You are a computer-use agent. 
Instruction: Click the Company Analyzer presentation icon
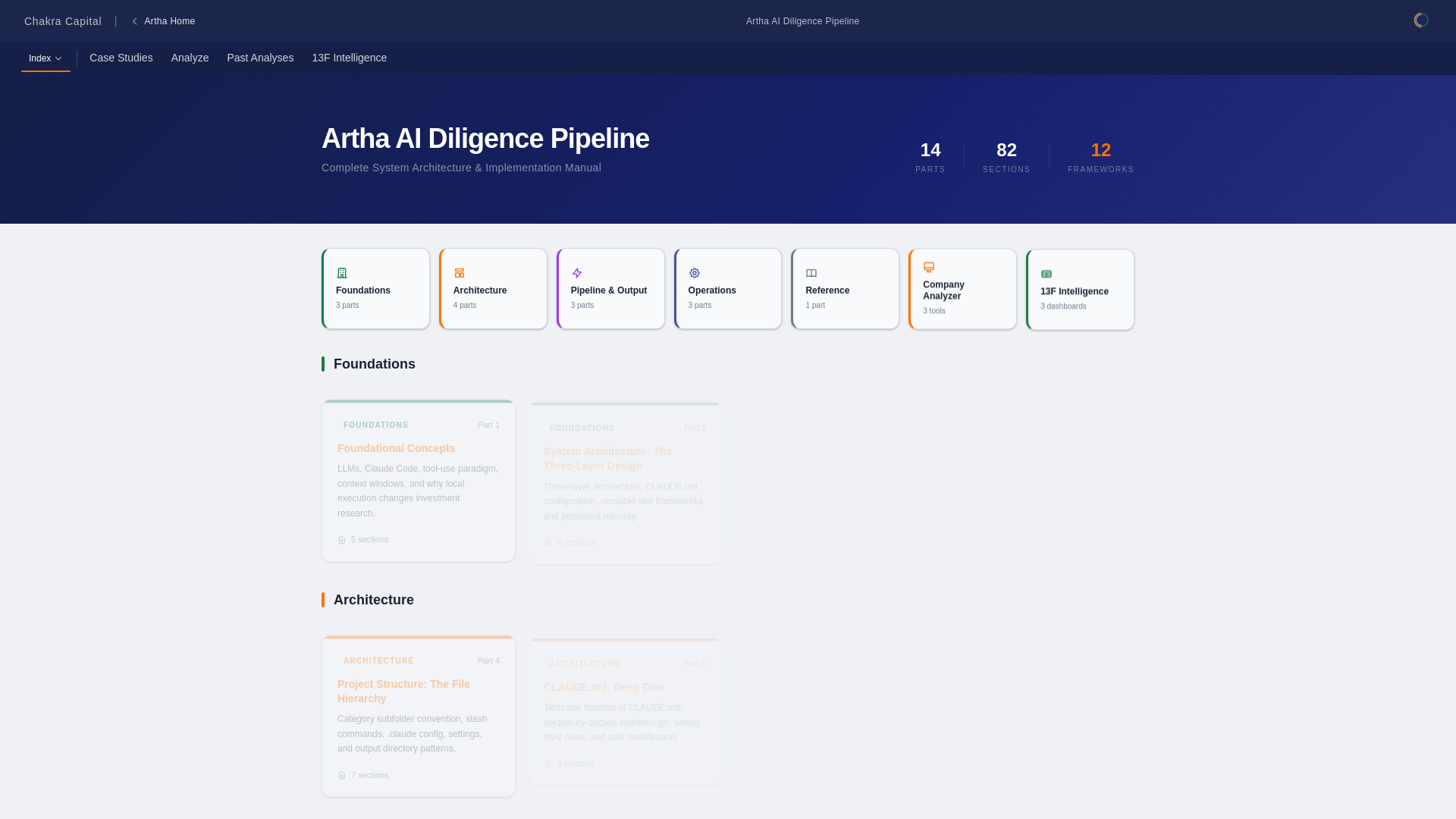[x=929, y=267]
